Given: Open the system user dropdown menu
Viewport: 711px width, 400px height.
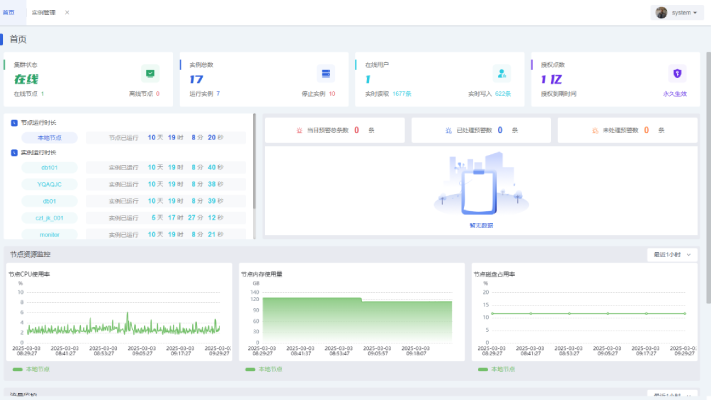Looking at the screenshot, I should 677,12.
